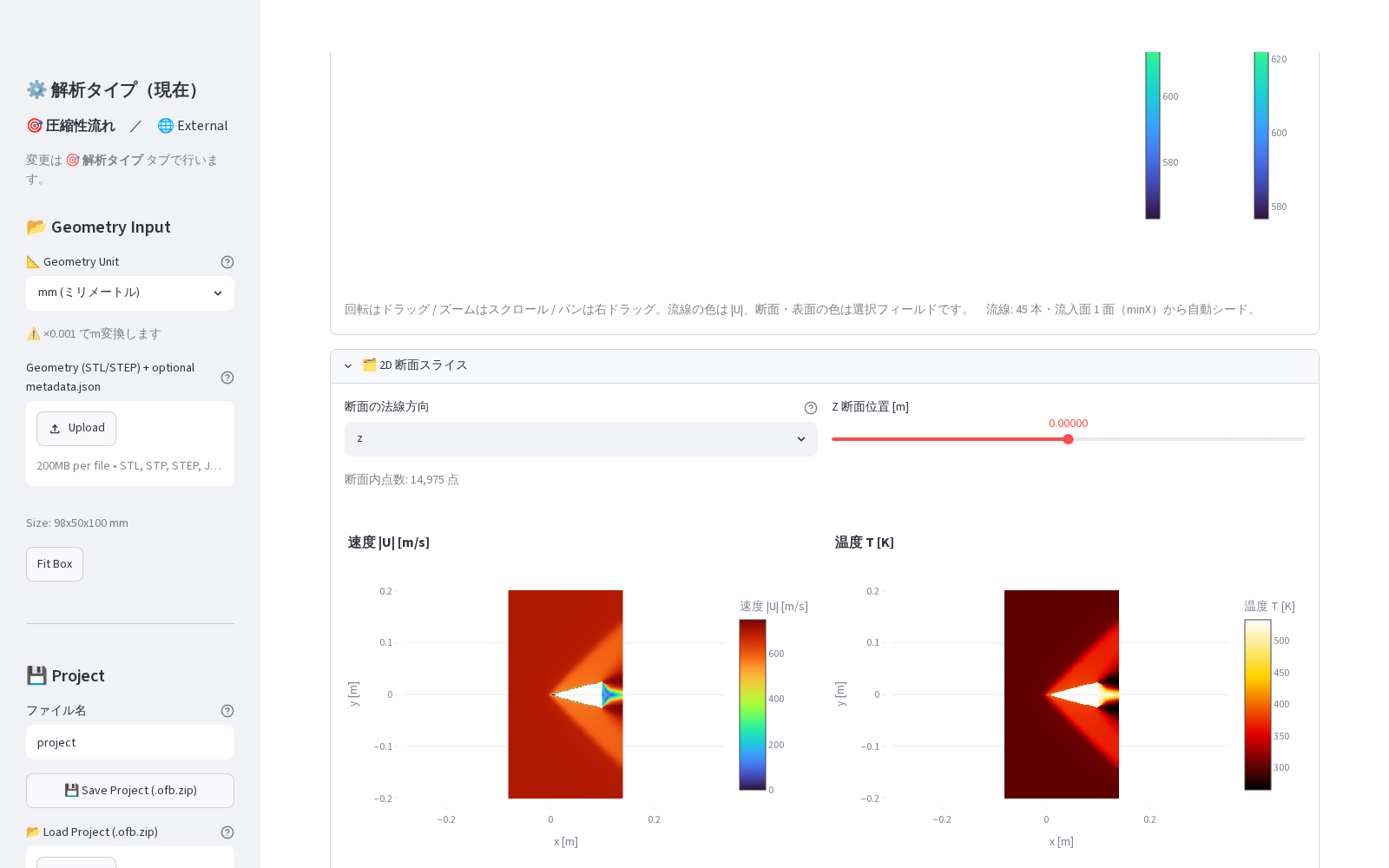Click the ファイル名 input containing project
This screenshot has width=1389, height=868.
pyautogui.click(x=130, y=743)
